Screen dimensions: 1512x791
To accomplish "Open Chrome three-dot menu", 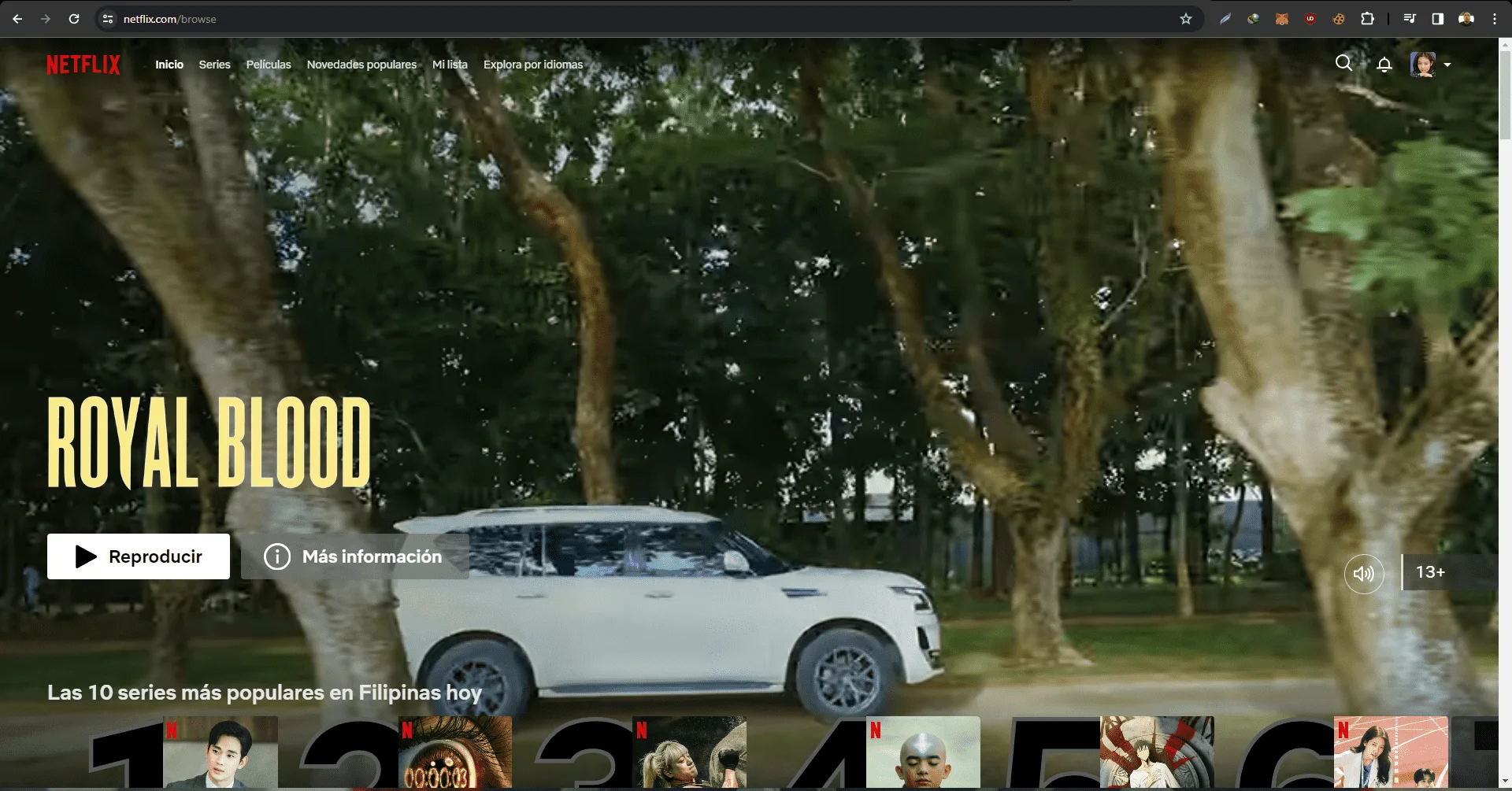I will [1495, 19].
